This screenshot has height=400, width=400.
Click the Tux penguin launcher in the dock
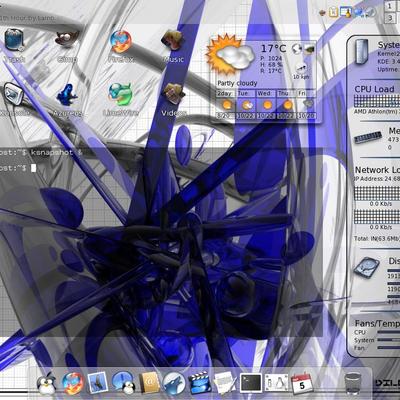pos(46,383)
